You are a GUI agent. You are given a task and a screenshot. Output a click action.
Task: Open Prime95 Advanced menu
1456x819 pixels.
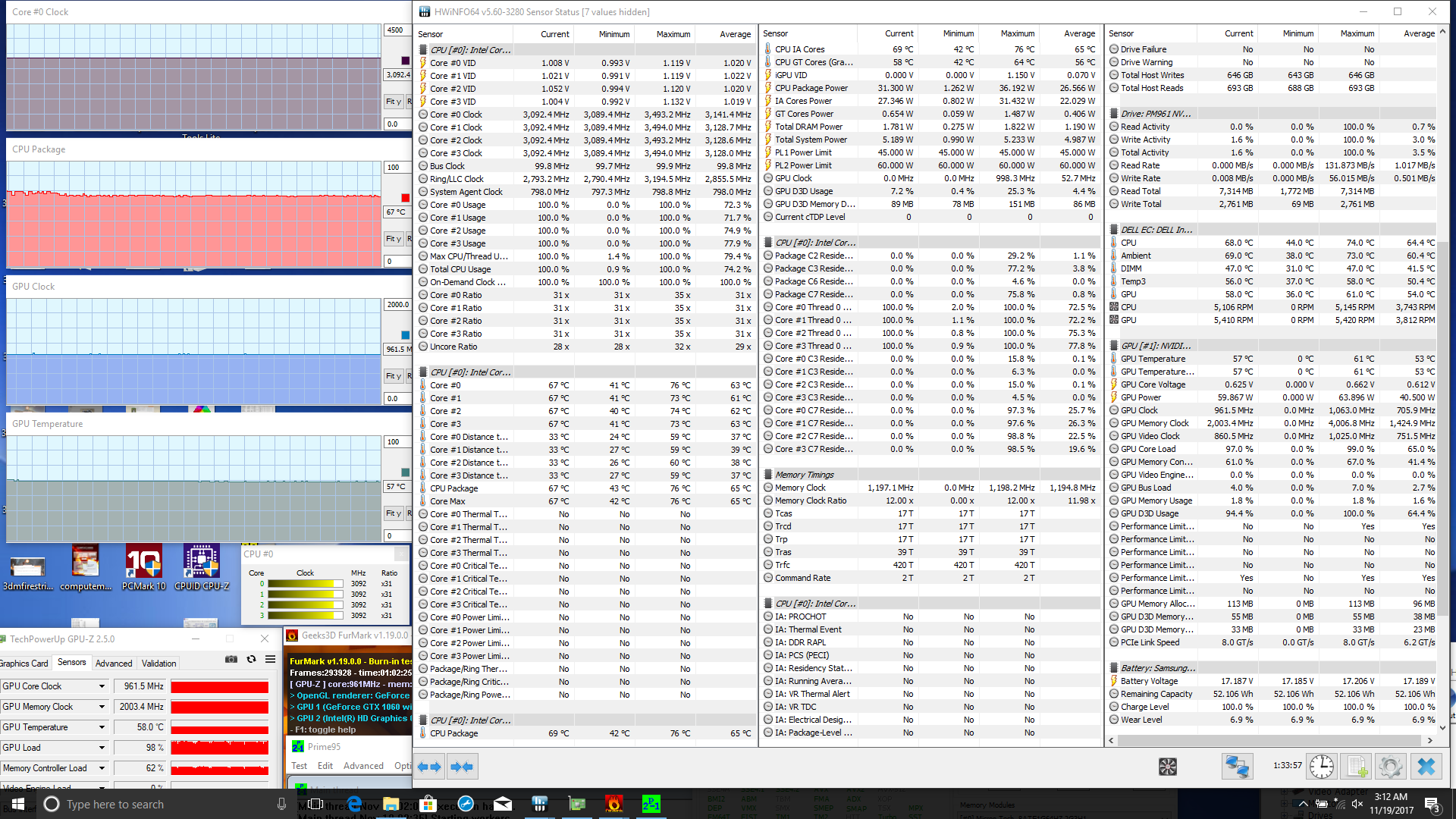tap(363, 766)
